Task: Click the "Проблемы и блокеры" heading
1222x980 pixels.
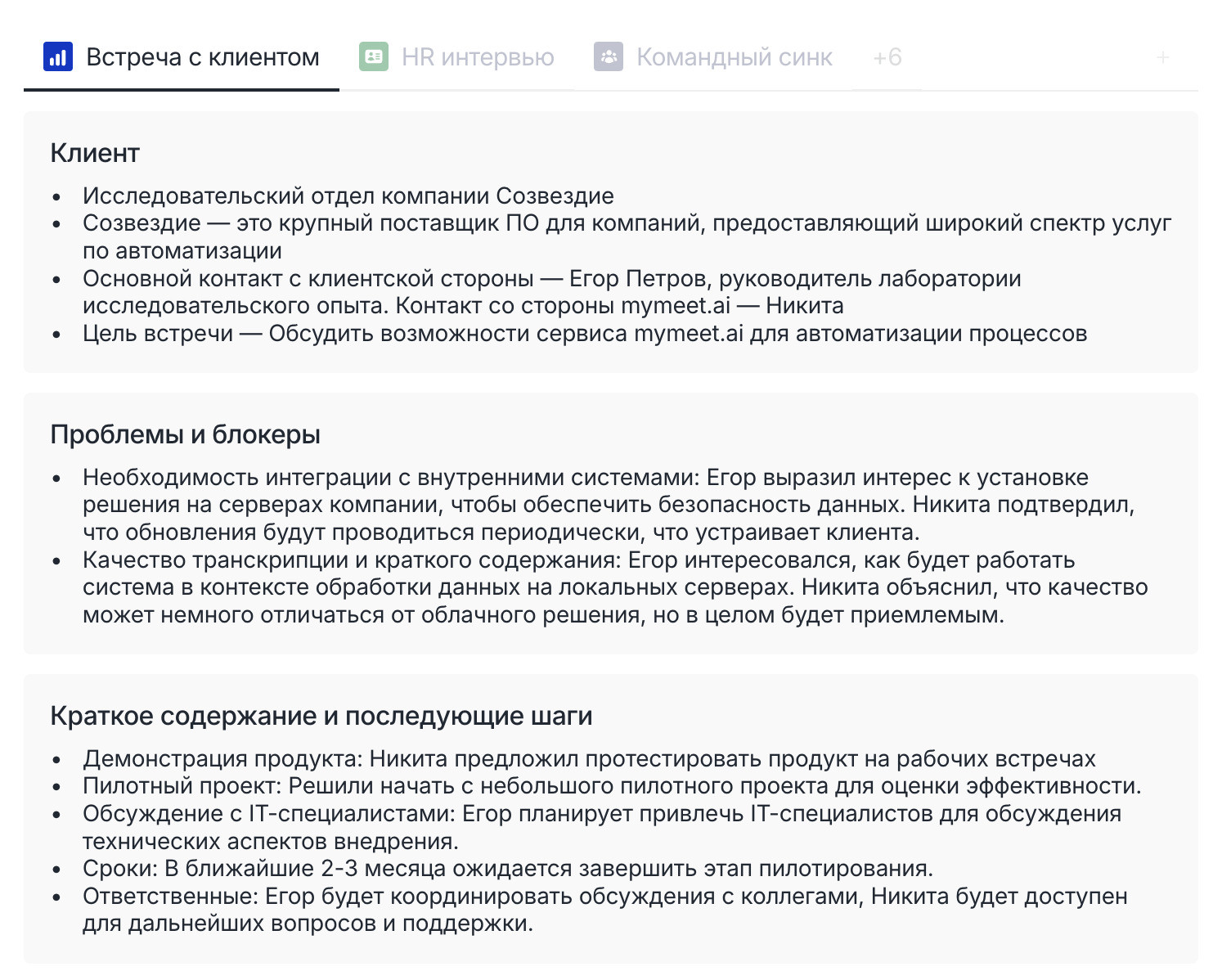Action: pos(185,434)
